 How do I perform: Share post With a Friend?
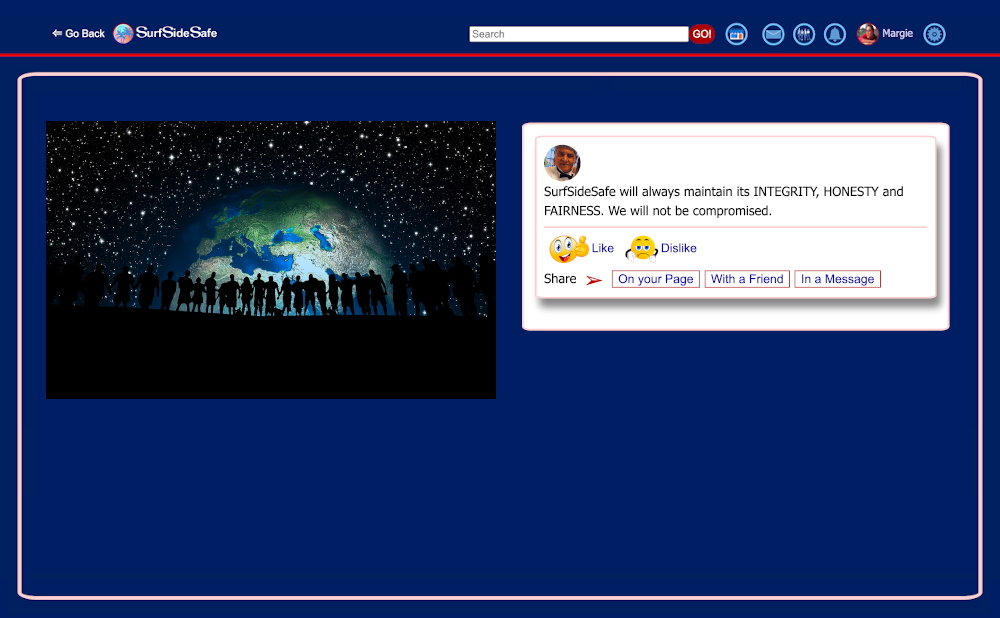(747, 279)
